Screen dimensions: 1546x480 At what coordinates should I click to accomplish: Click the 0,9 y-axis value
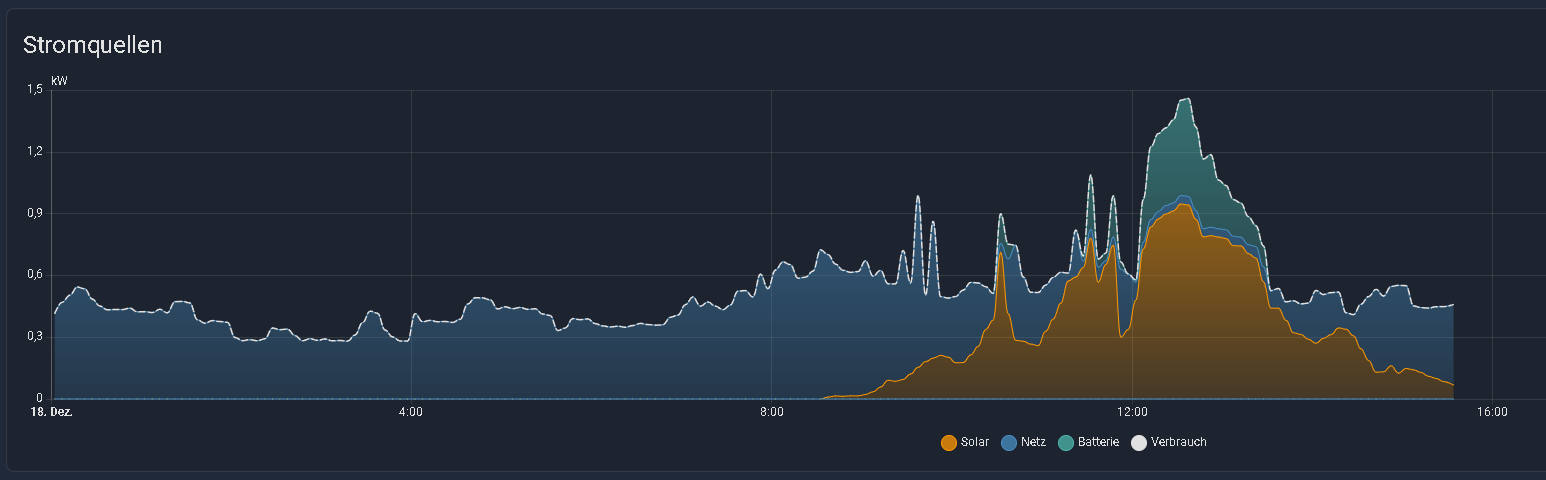35,213
